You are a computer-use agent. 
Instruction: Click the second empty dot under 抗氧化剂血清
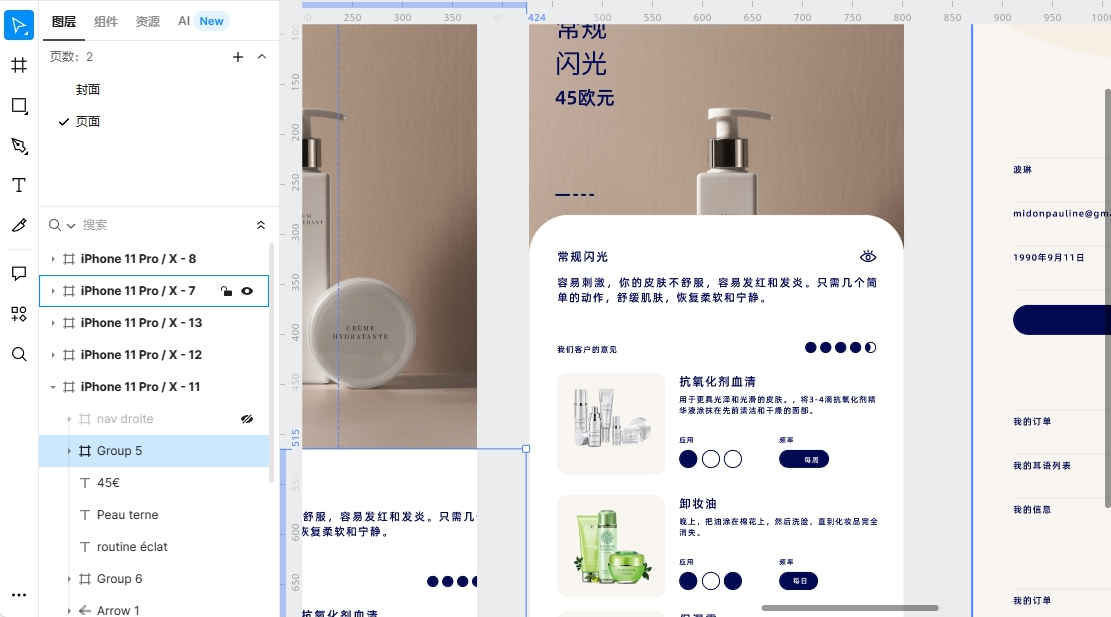click(x=711, y=459)
